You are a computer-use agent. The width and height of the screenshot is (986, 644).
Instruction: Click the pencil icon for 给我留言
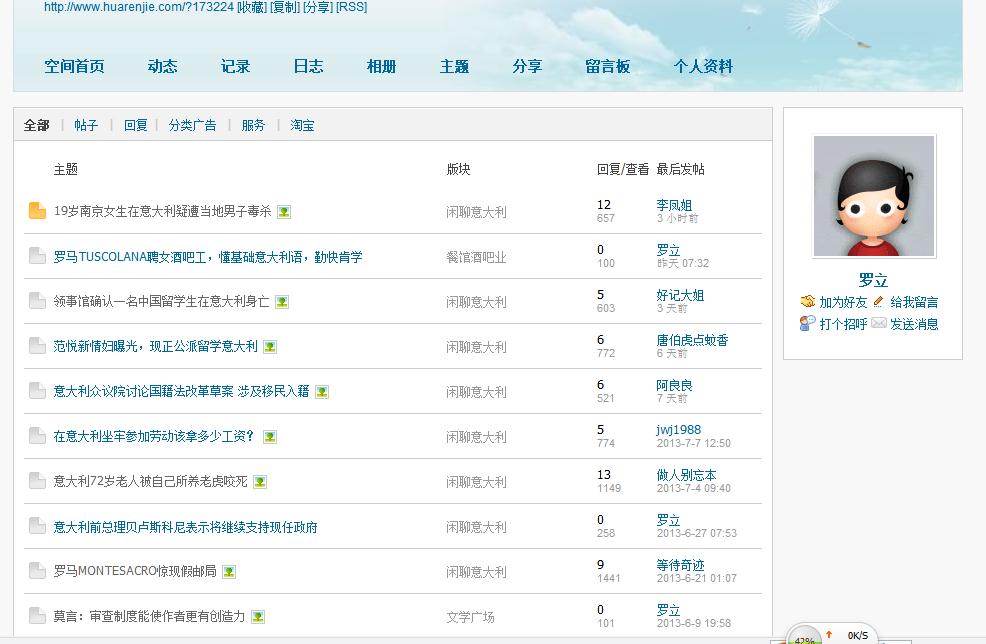coord(876,302)
